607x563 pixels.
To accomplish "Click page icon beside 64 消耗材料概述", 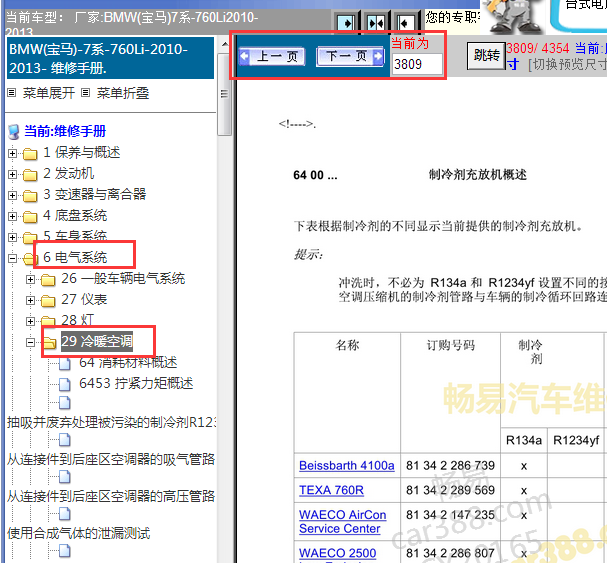I will (65, 364).
